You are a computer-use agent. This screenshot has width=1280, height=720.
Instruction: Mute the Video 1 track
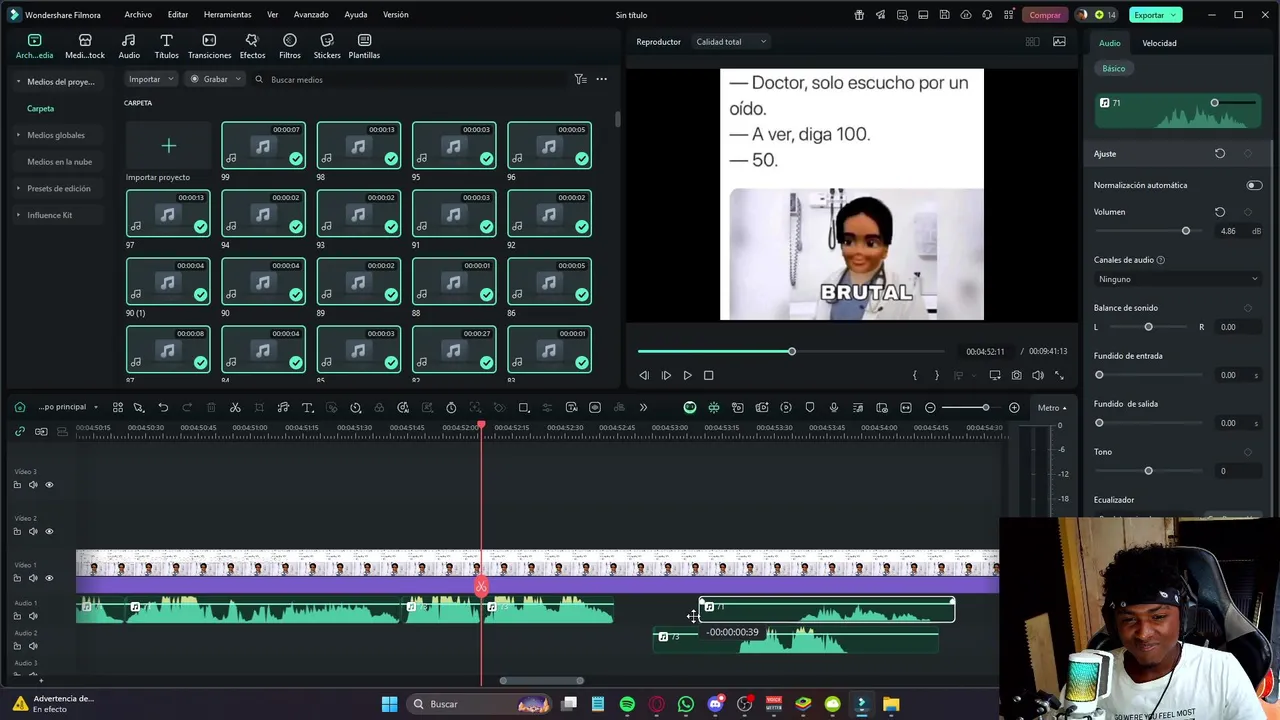point(33,578)
